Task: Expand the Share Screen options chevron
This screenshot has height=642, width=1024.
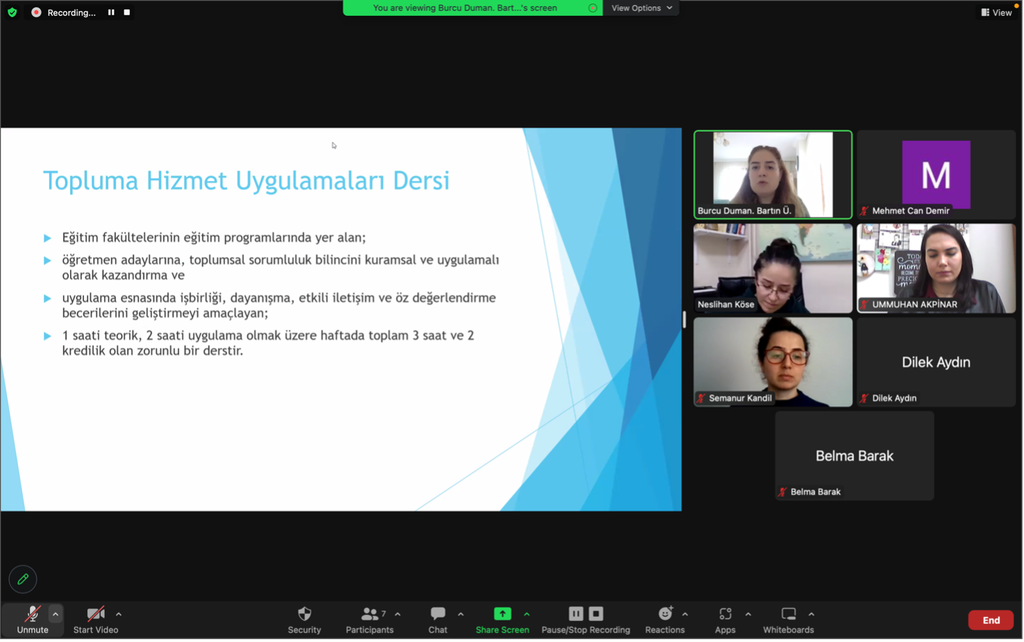Action: [527, 614]
